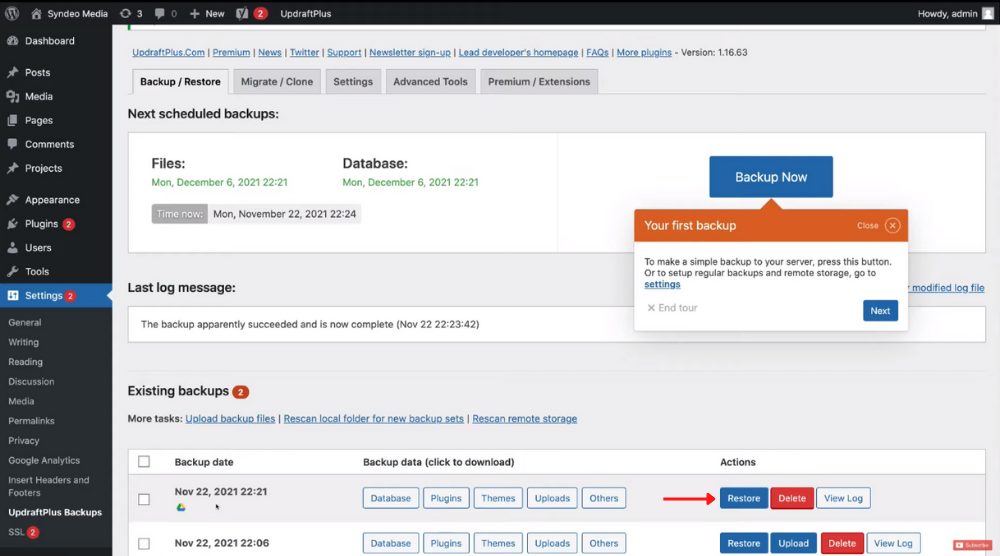1000x556 pixels.
Task: Open Dashboard from the sidebar
Action: [50, 41]
